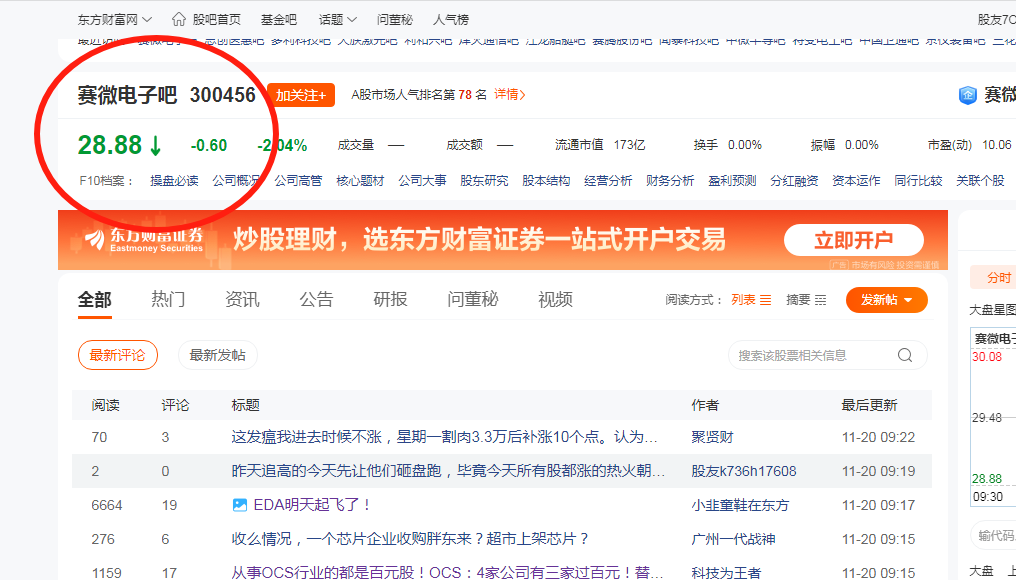The image size is (1016, 580).
Task: Switch to the 公告 tab
Action: [x=316, y=299]
